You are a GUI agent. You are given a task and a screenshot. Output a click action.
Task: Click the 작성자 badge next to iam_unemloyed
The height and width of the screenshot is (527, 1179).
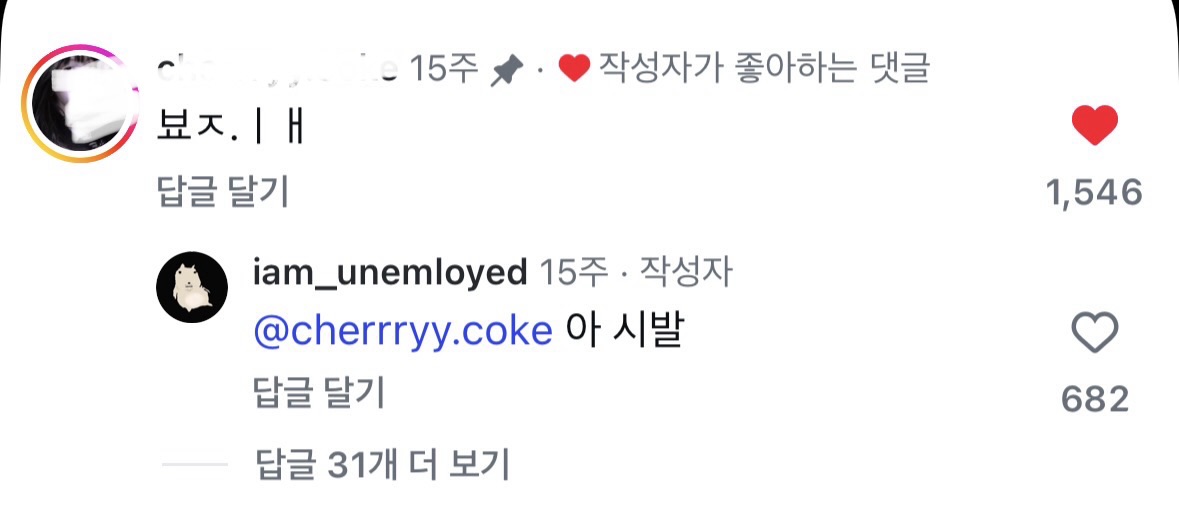pos(686,271)
